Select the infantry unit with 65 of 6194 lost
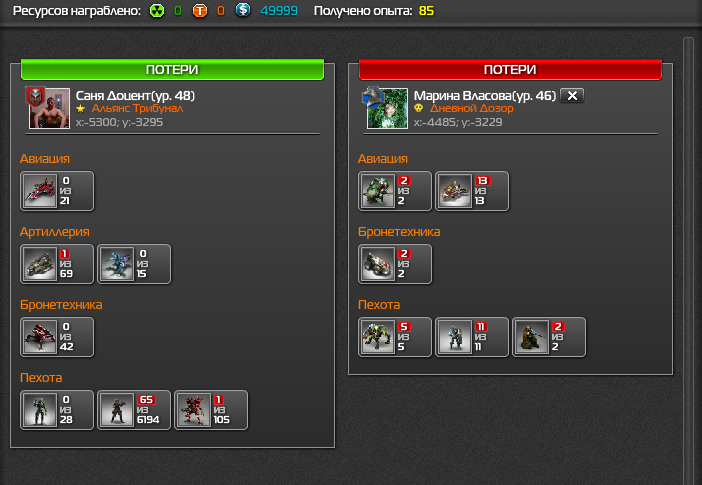702x485 pixels. pyautogui.click(x=134, y=410)
